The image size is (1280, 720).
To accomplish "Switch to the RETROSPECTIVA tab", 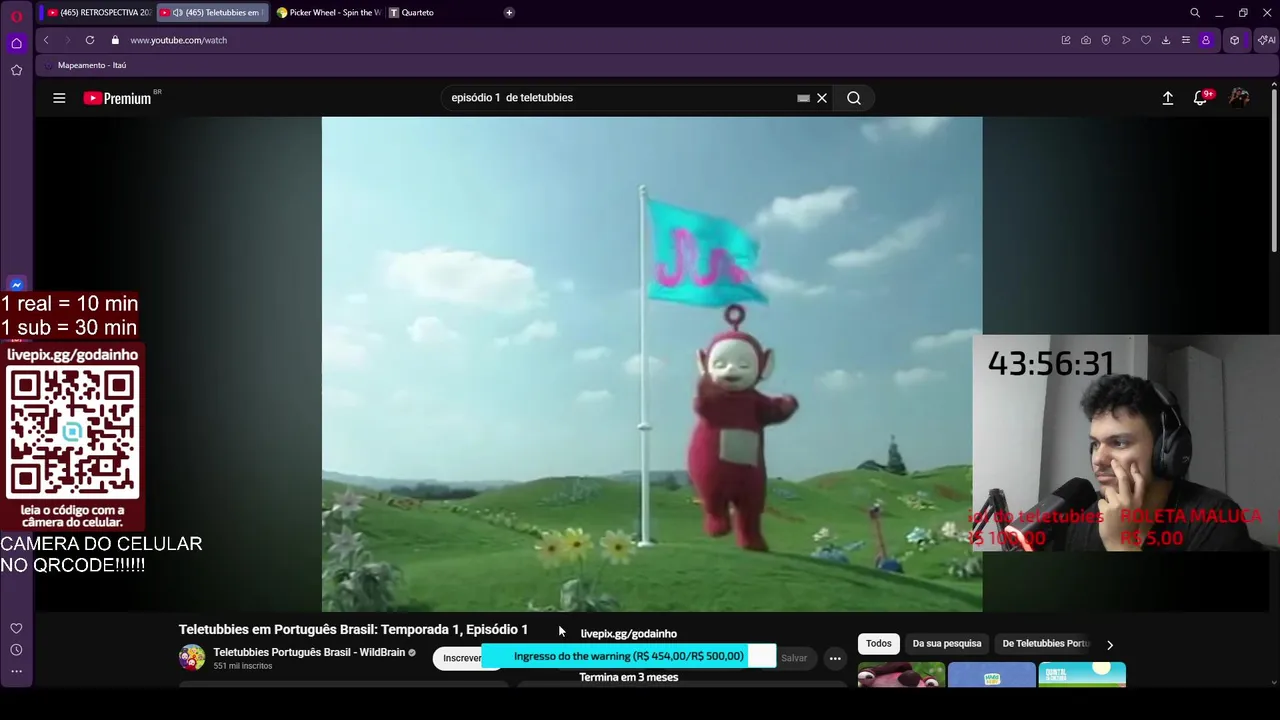I will [x=99, y=13].
